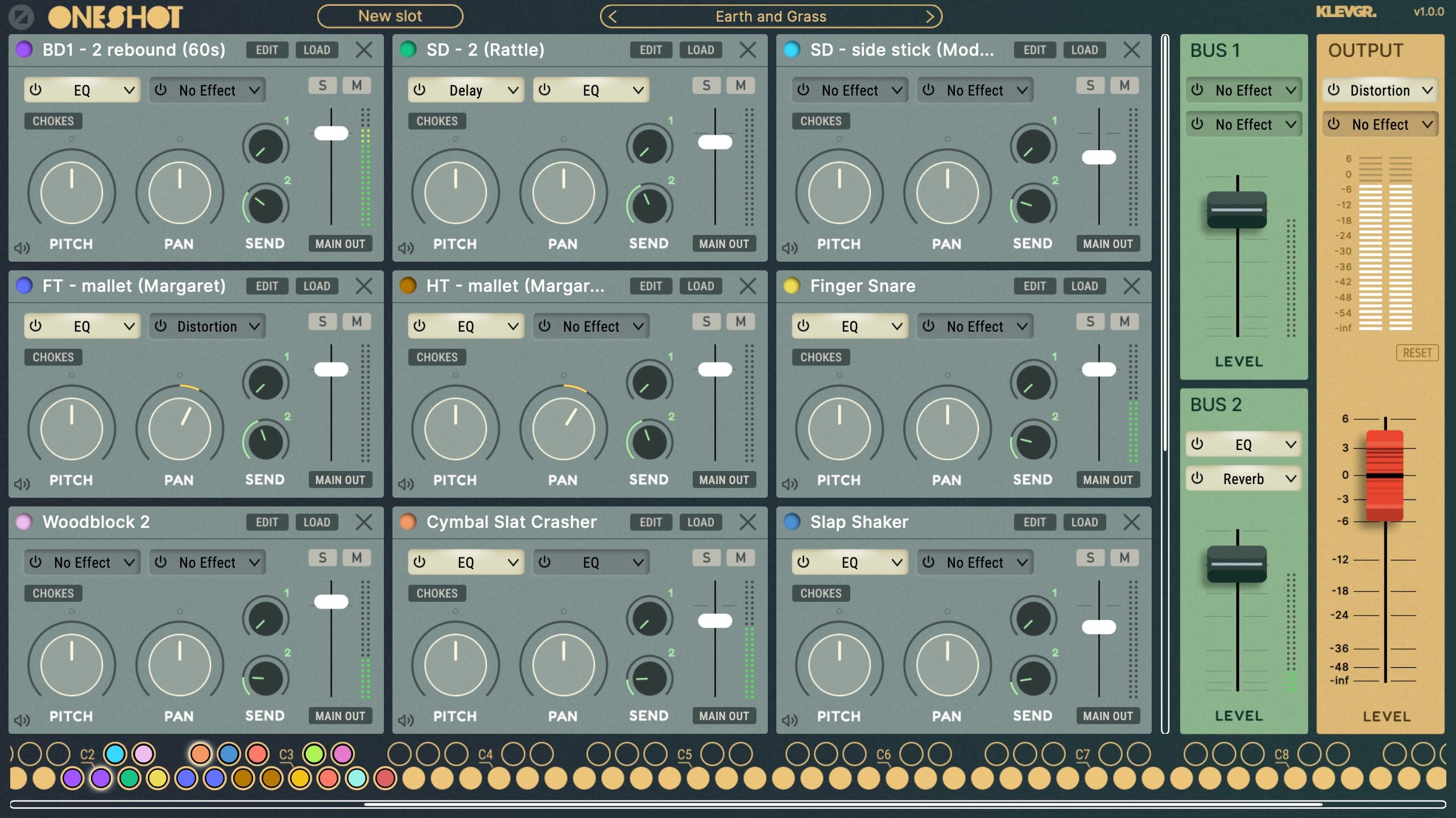Solo the SD - 2 (Rattle) slot
The image size is (1456, 818).
tap(706, 86)
